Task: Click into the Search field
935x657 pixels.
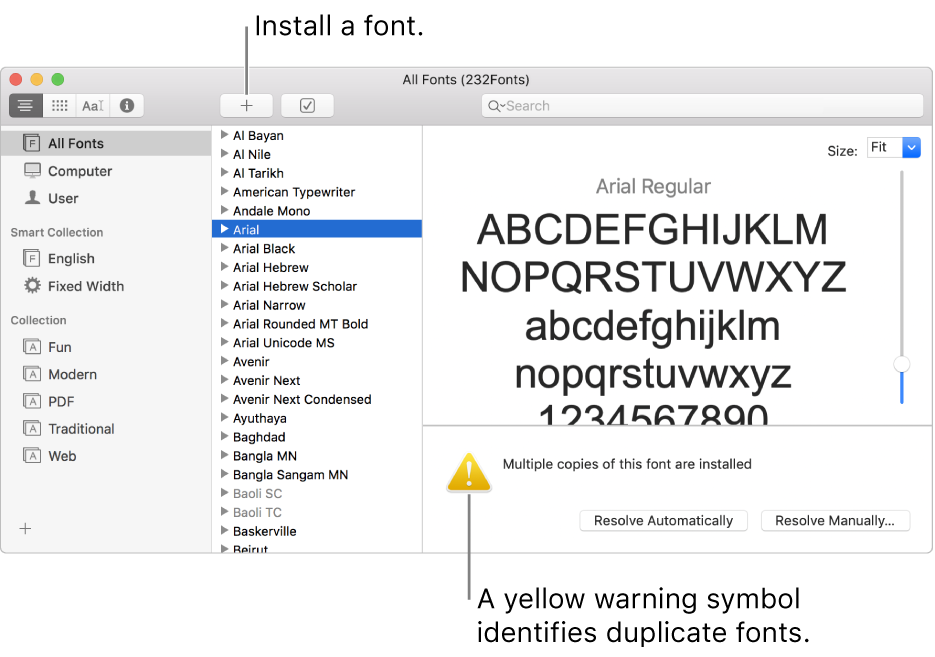Action: tap(702, 106)
